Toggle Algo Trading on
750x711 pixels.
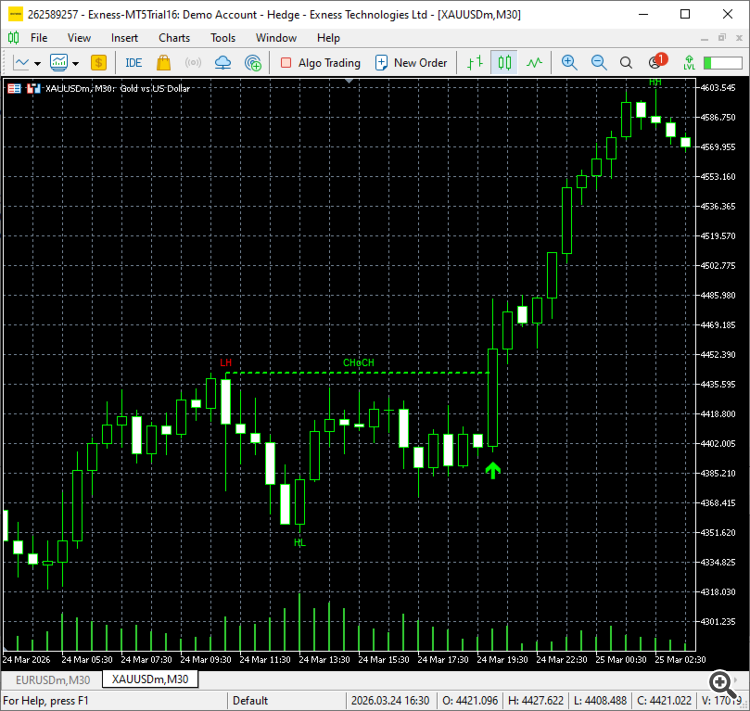(x=320, y=63)
